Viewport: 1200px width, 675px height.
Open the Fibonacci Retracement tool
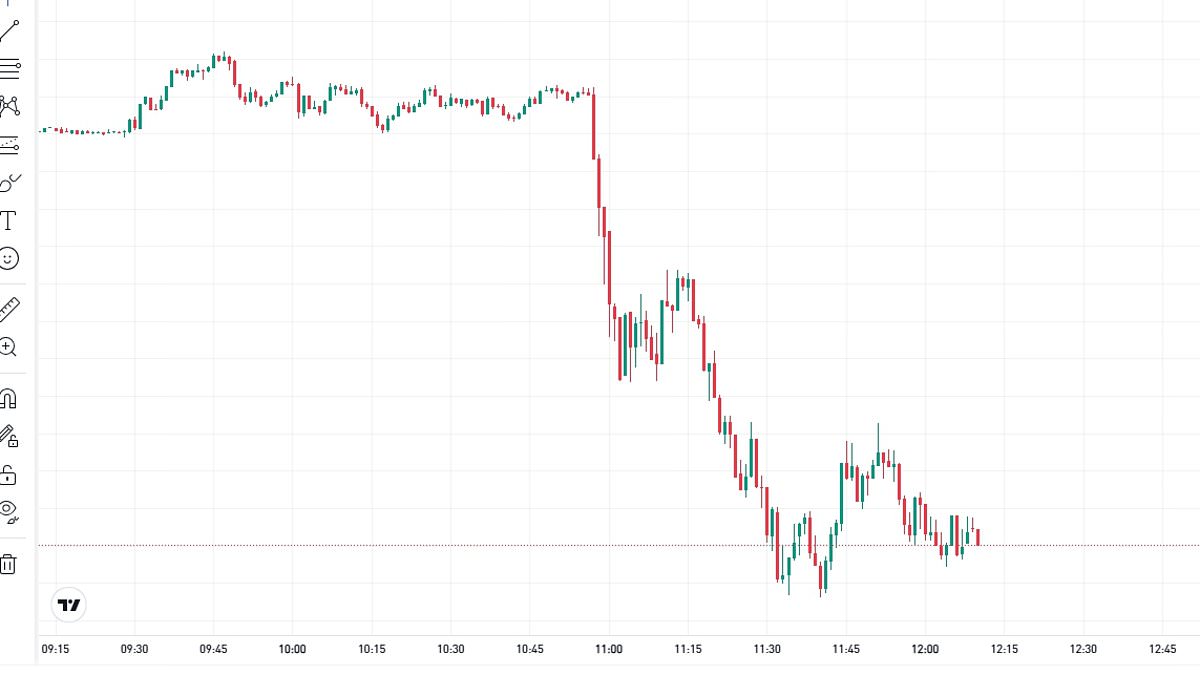(x=10, y=67)
